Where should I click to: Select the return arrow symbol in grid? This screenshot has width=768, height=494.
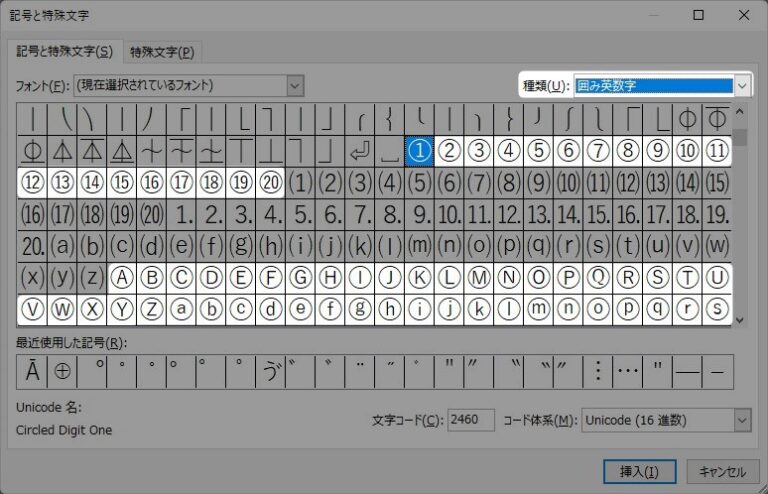click(359, 150)
